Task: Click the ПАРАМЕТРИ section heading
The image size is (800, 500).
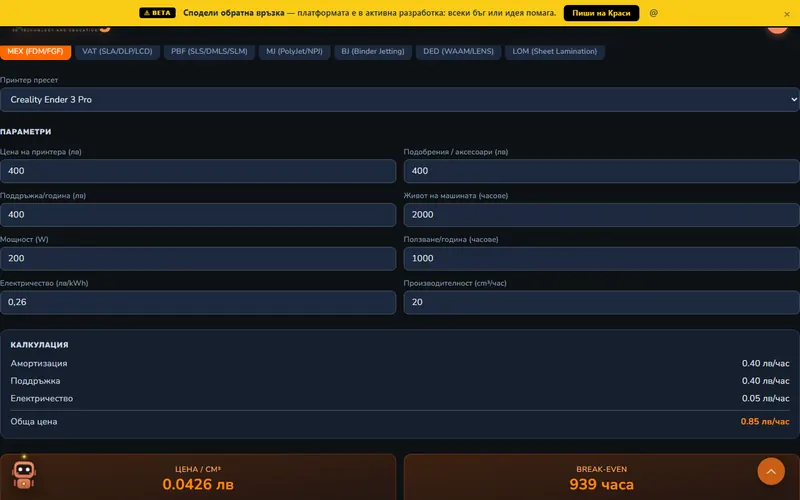Action: pos(26,132)
